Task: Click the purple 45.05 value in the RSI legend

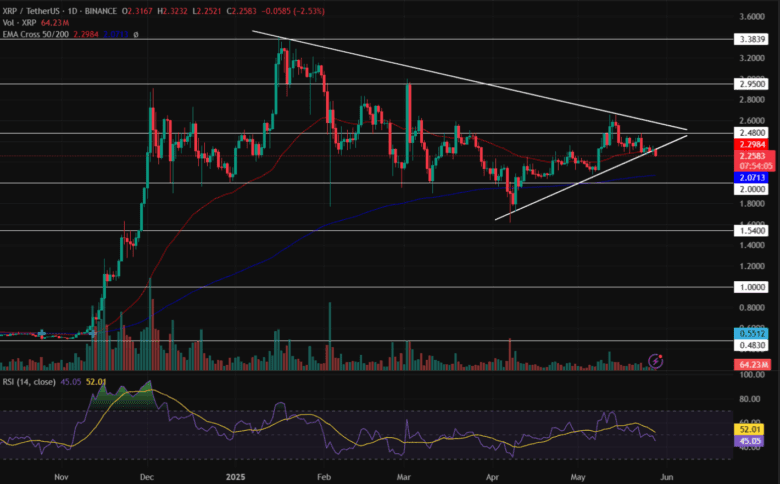Action: click(70, 382)
